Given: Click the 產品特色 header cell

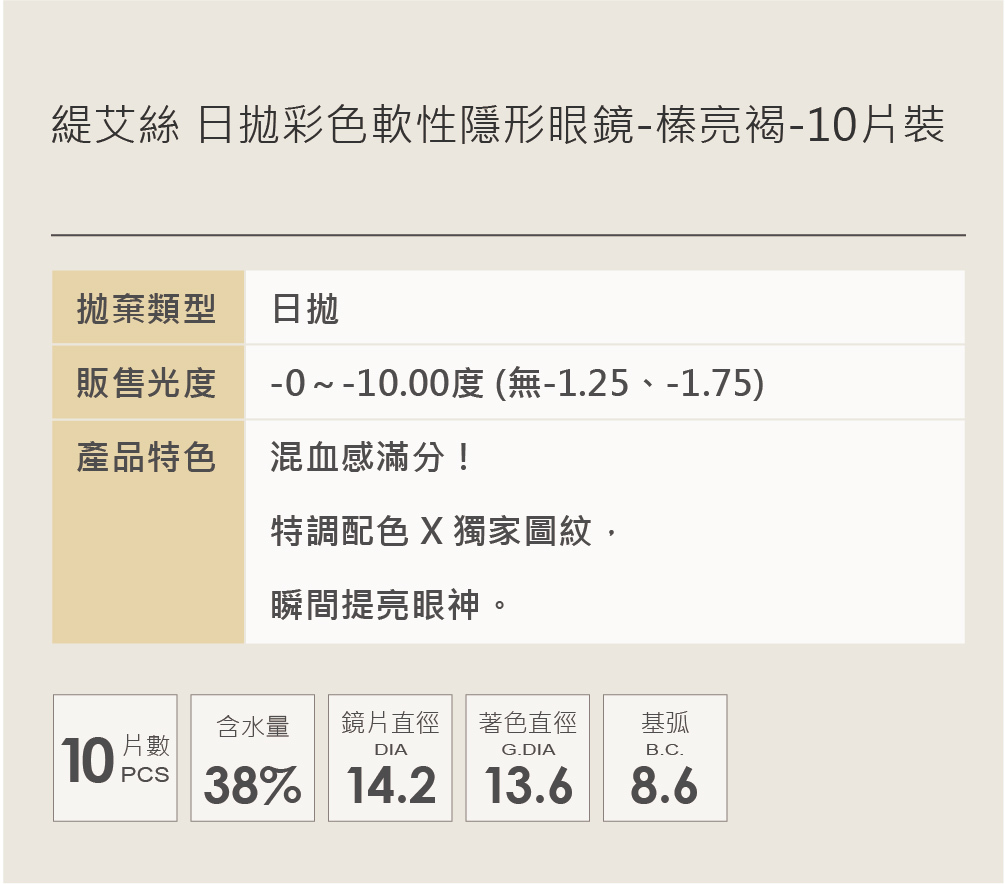Looking at the screenshot, I should pyautogui.click(x=147, y=458).
